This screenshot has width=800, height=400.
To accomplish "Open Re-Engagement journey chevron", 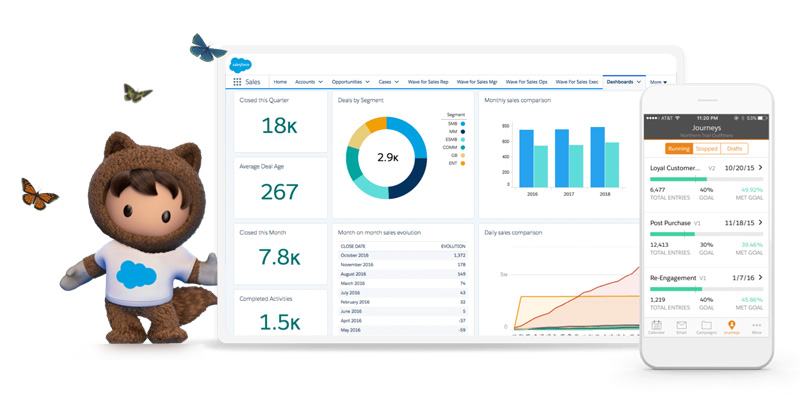I will [x=760, y=278].
